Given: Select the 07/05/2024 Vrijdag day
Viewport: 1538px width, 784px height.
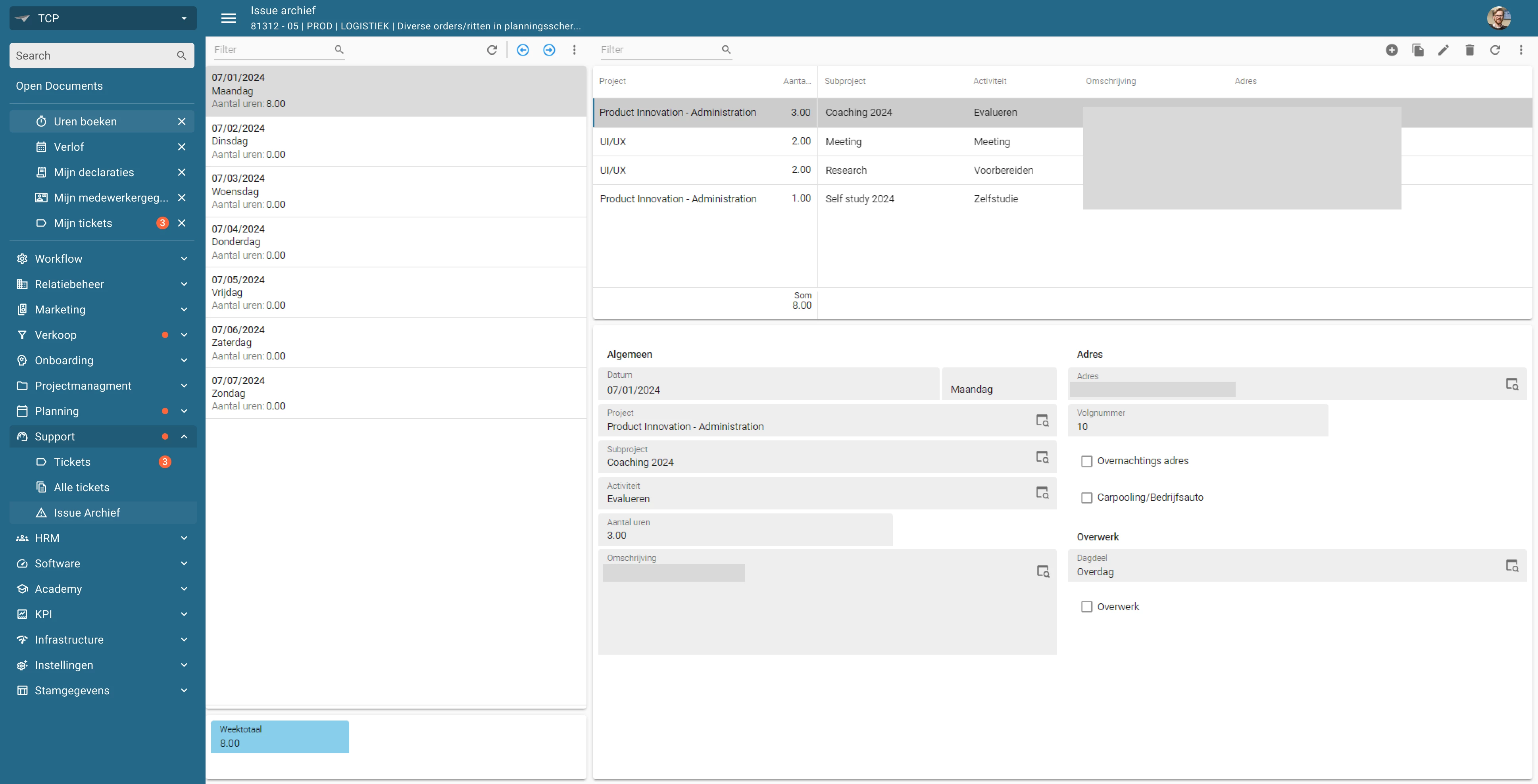Looking at the screenshot, I should 396,292.
